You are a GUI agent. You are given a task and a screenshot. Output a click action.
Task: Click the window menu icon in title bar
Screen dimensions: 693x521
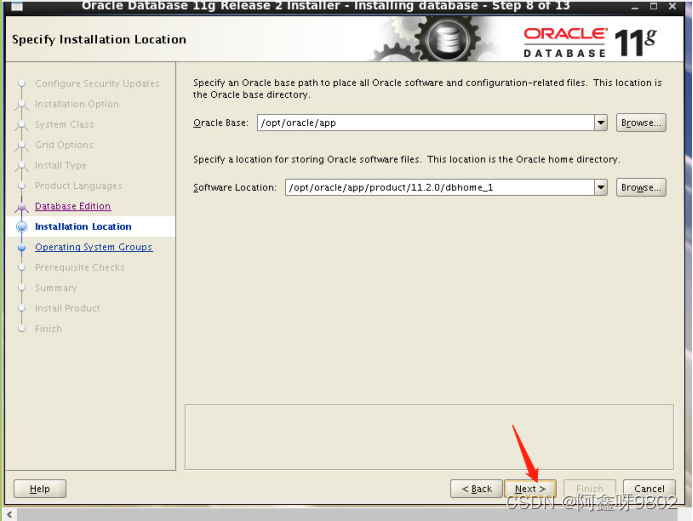(x=17, y=6)
